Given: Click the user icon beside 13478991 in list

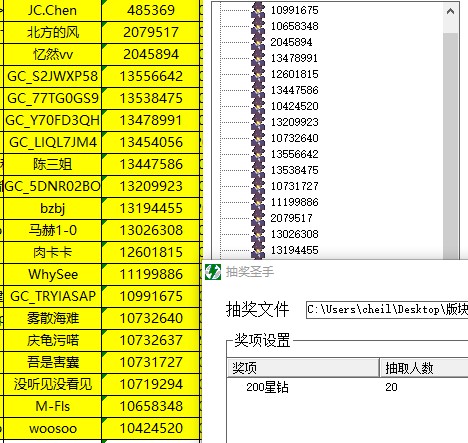Looking at the screenshot, I should click(x=258, y=58).
